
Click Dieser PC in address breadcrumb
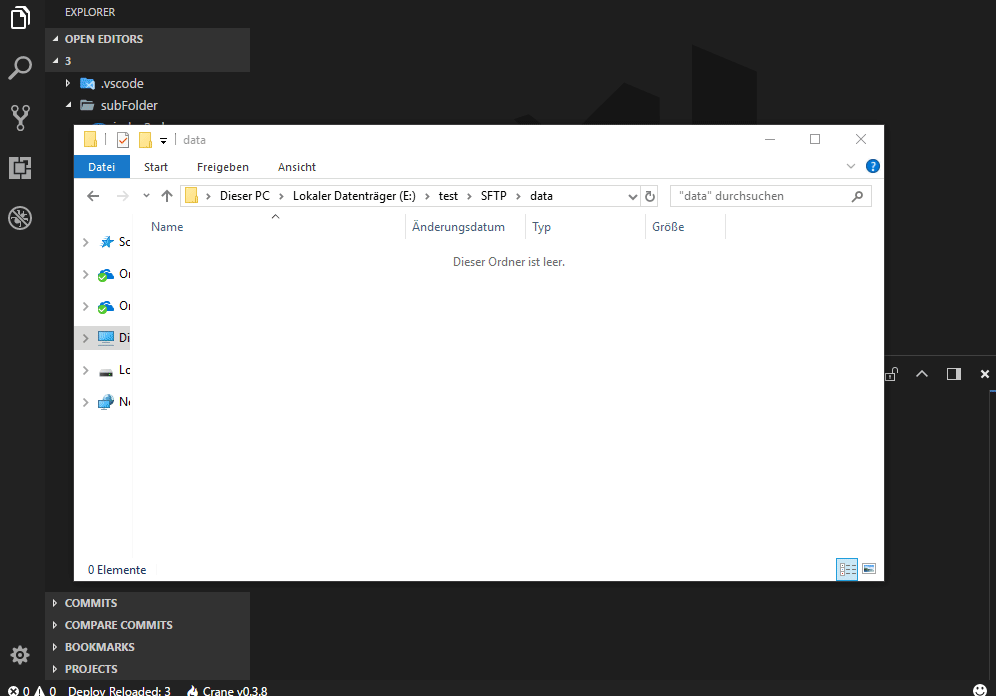tap(245, 196)
